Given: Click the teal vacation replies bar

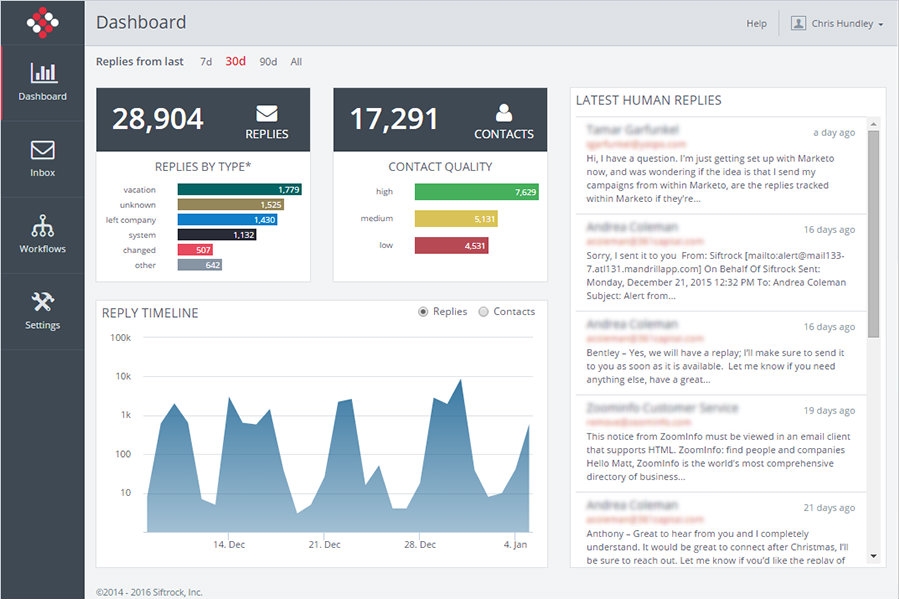Looking at the screenshot, I should 239,189.
